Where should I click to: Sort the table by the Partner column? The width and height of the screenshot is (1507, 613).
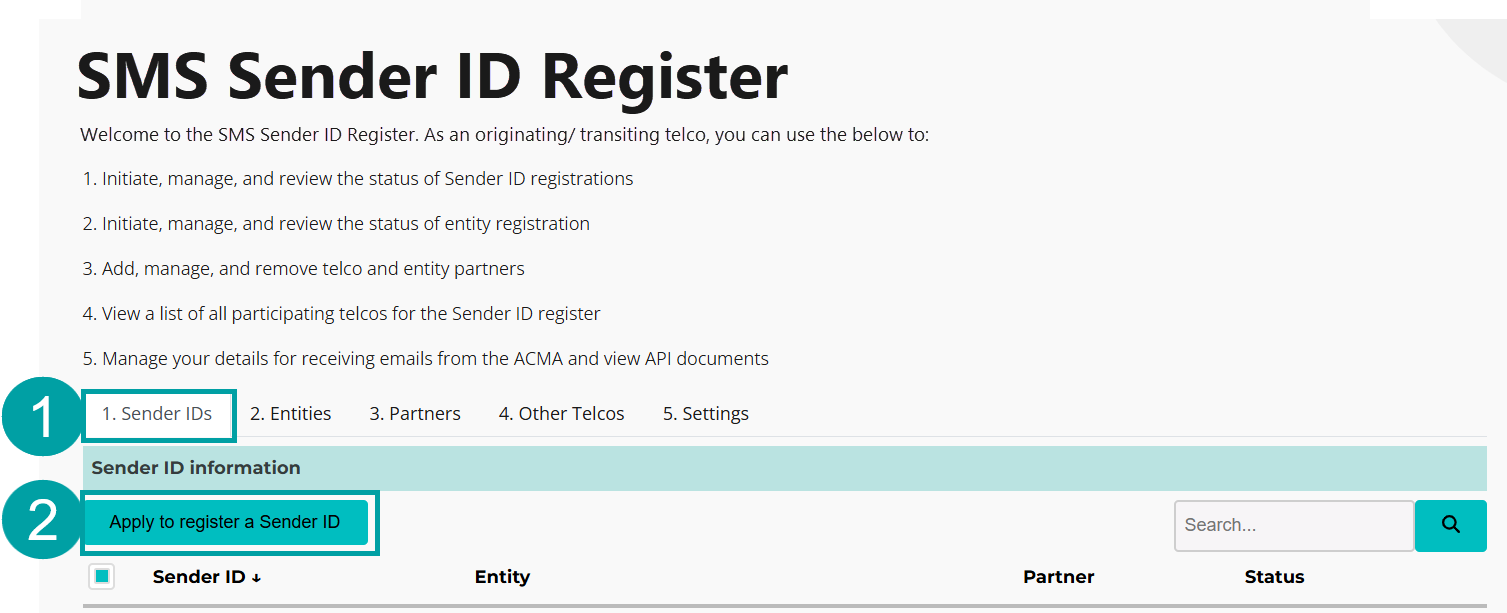(1058, 577)
